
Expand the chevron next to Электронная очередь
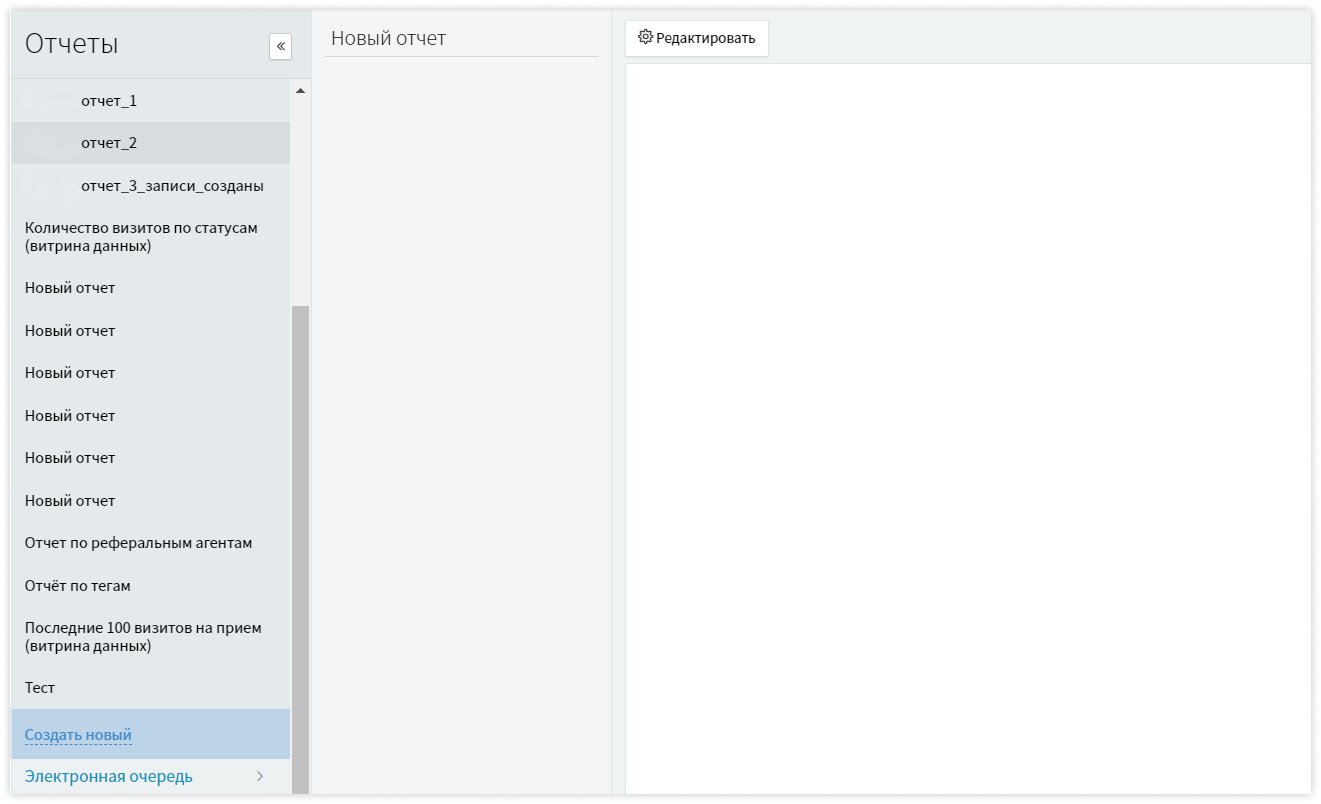[x=260, y=777]
